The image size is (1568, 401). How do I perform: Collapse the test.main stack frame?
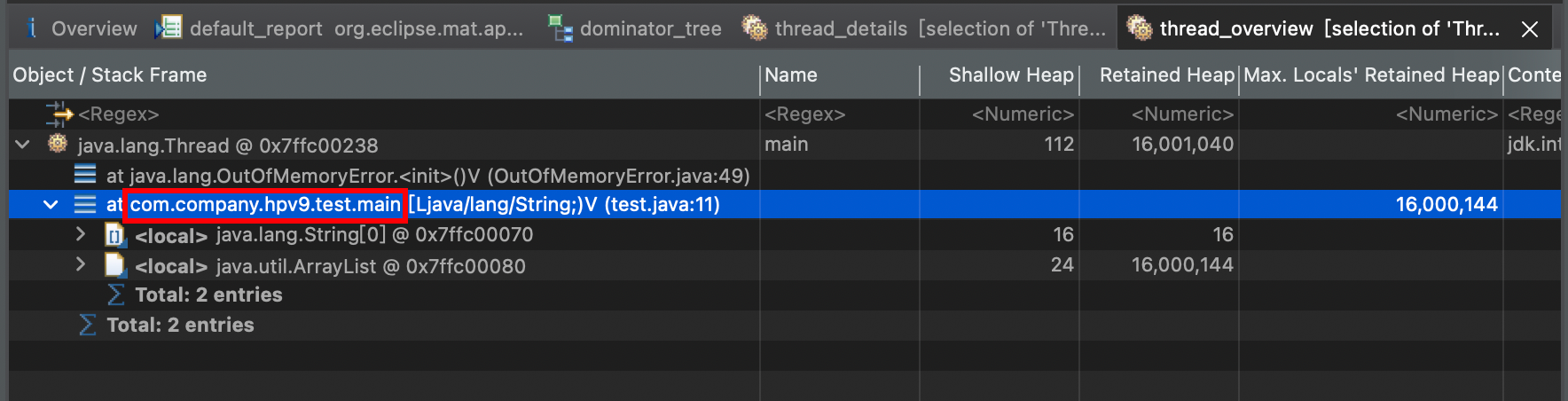[x=51, y=205]
